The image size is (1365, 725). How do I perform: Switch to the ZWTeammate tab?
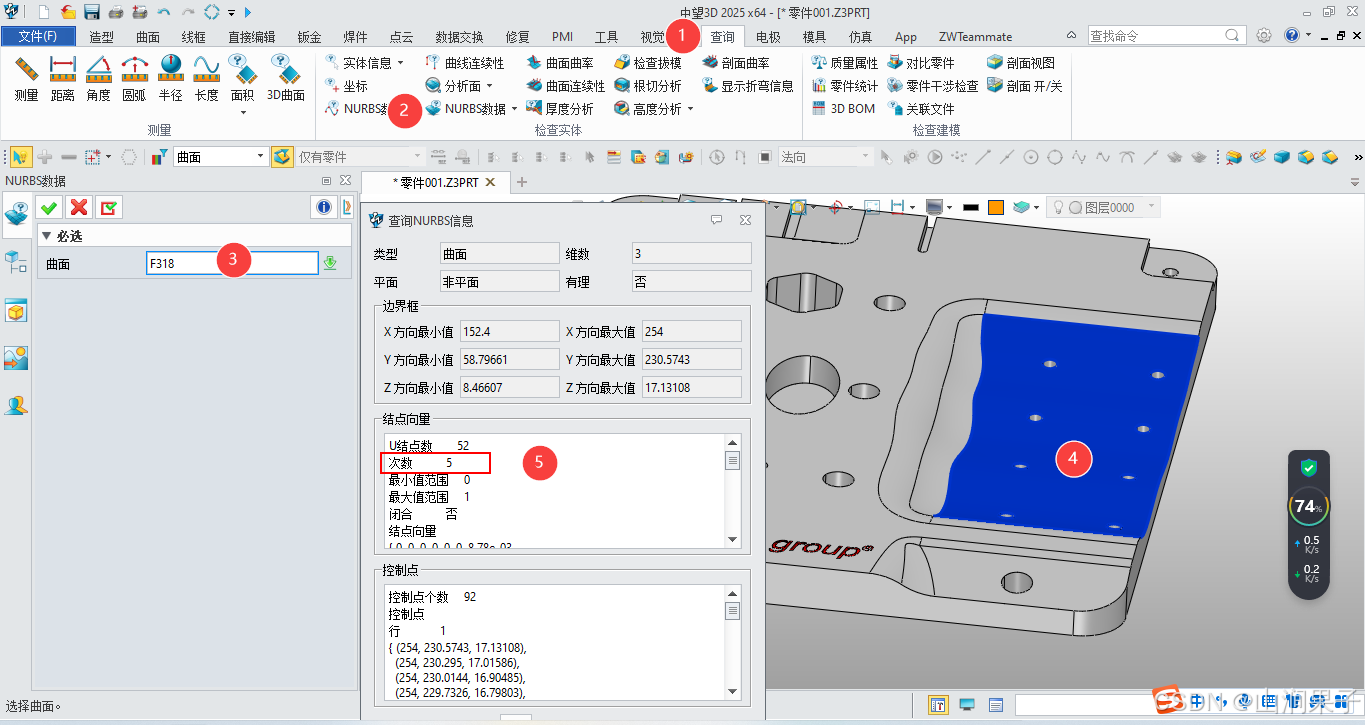975,37
